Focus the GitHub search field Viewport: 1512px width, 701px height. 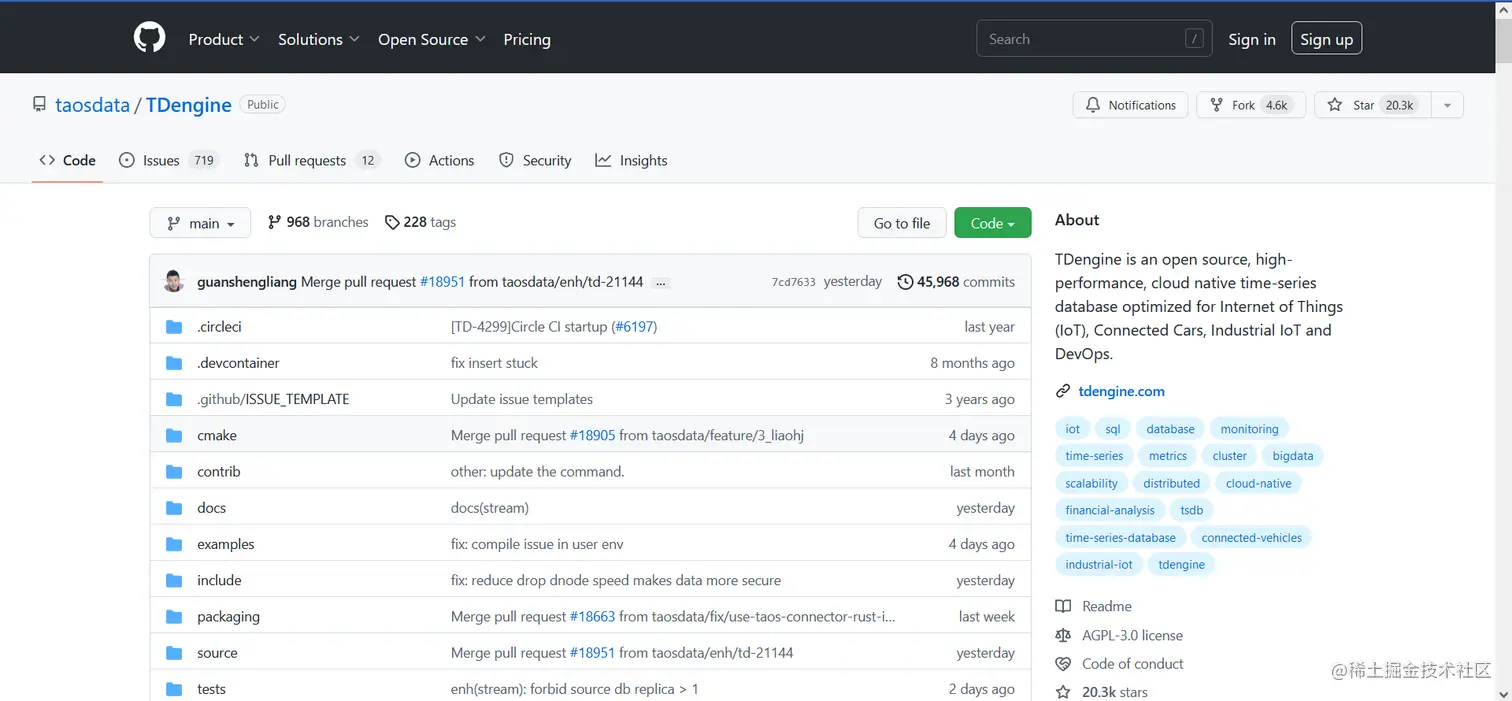click(x=1094, y=39)
